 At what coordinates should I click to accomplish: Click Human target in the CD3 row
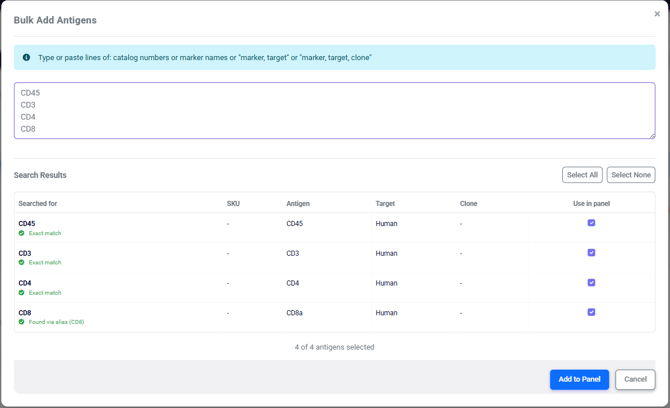point(386,253)
